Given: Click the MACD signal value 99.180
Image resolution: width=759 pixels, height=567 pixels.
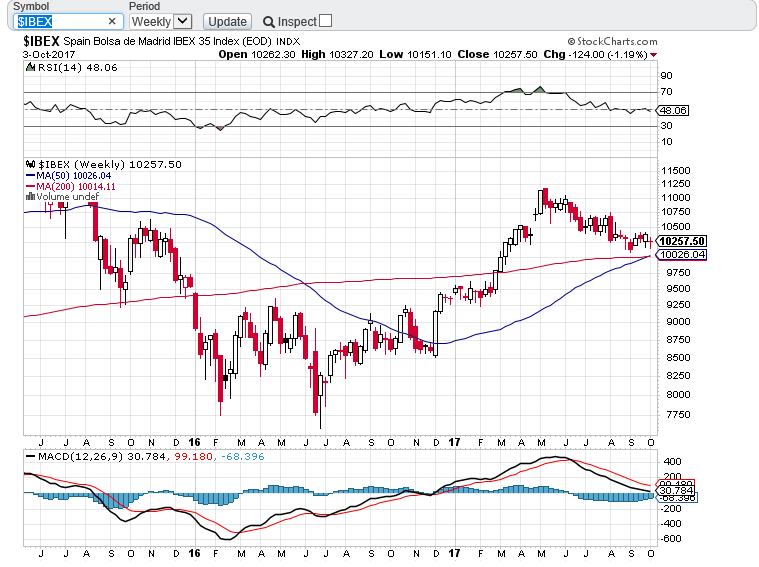Looking at the screenshot, I should tap(193, 457).
